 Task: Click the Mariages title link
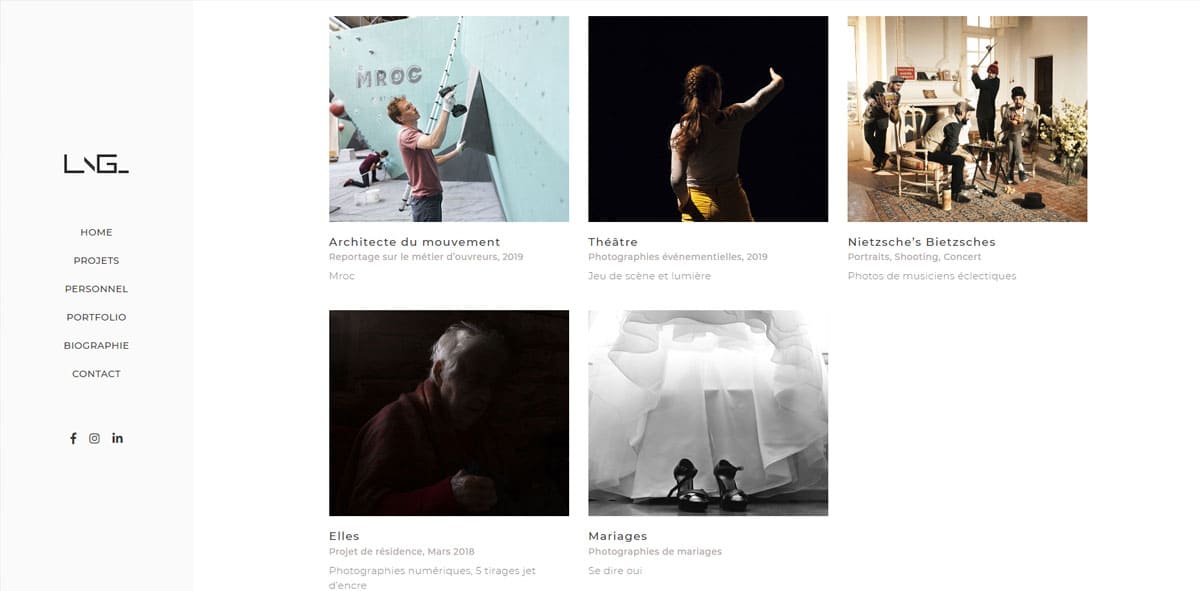[x=618, y=536]
